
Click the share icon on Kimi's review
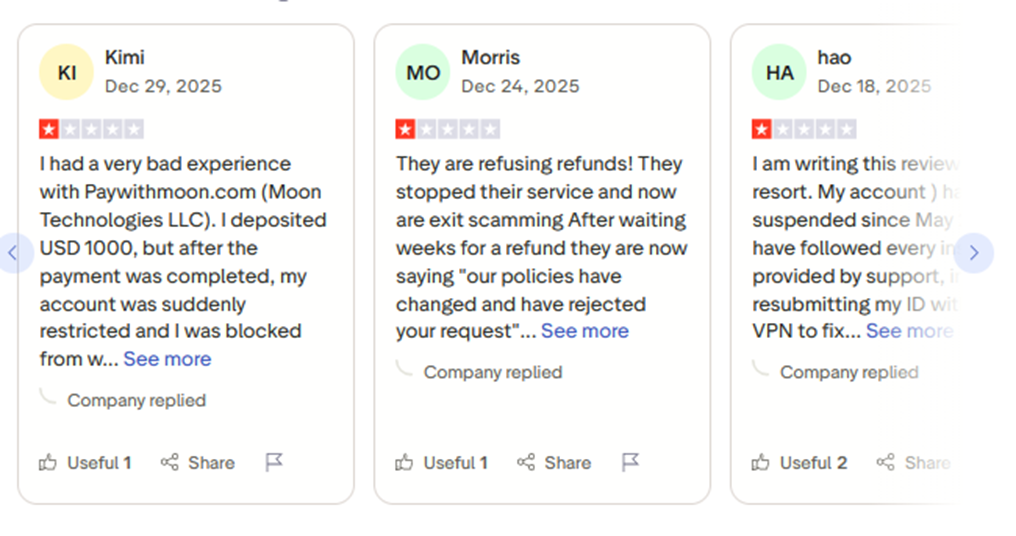click(170, 462)
